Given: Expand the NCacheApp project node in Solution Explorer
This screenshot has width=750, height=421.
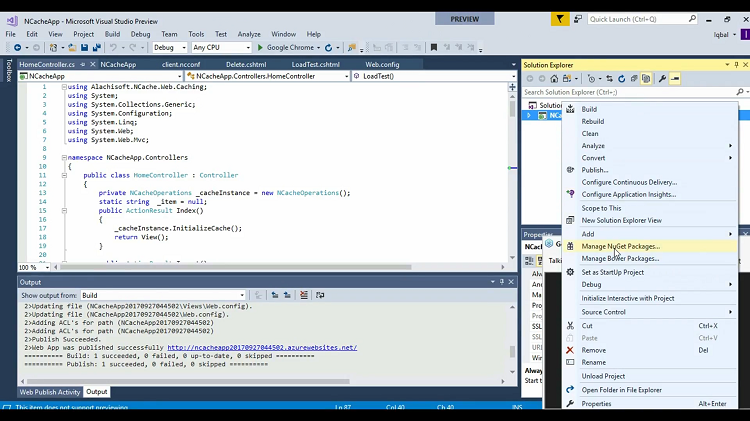Looking at the screenshot, I should 529,115.
